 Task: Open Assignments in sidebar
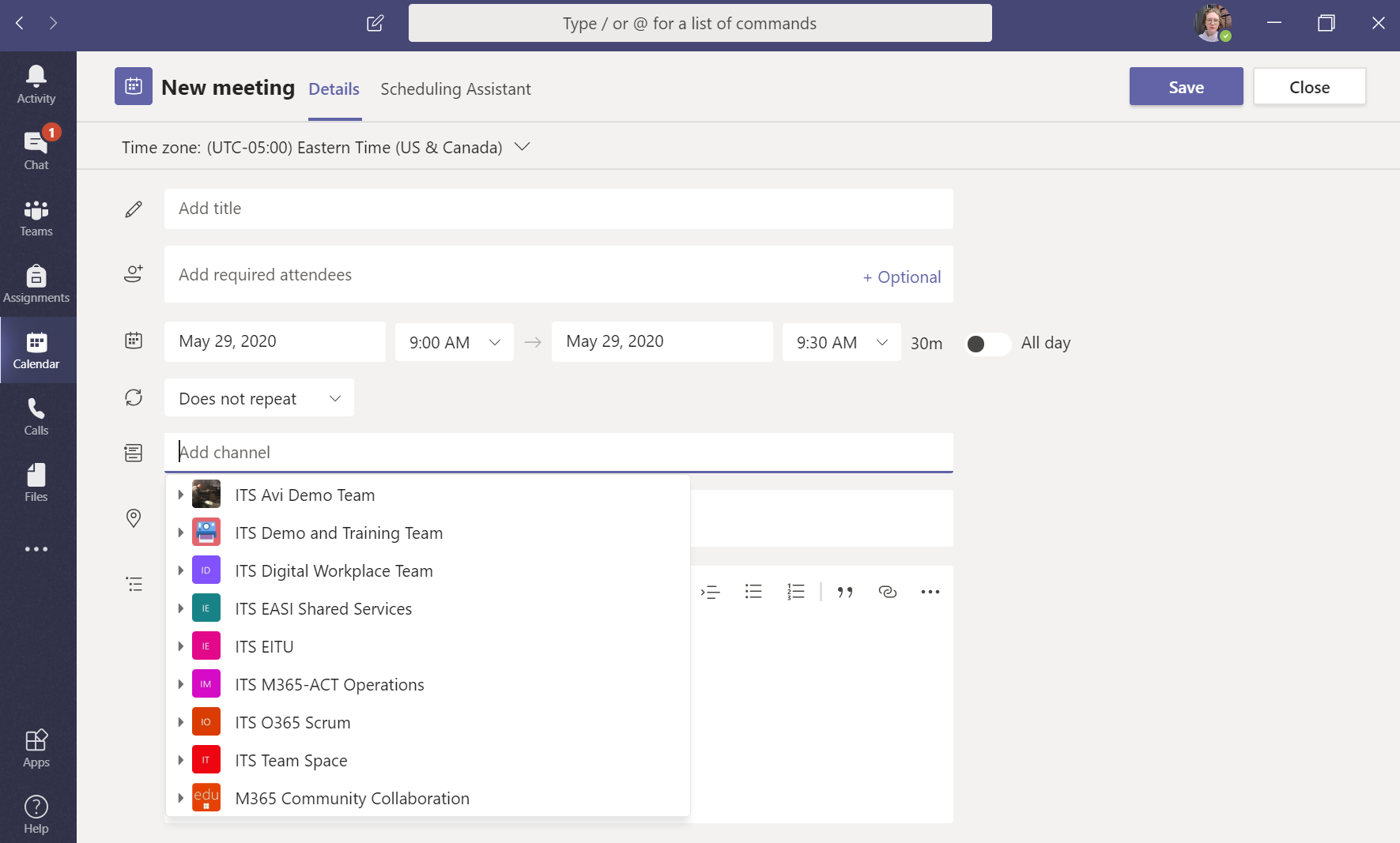click(x=36, y=284)
